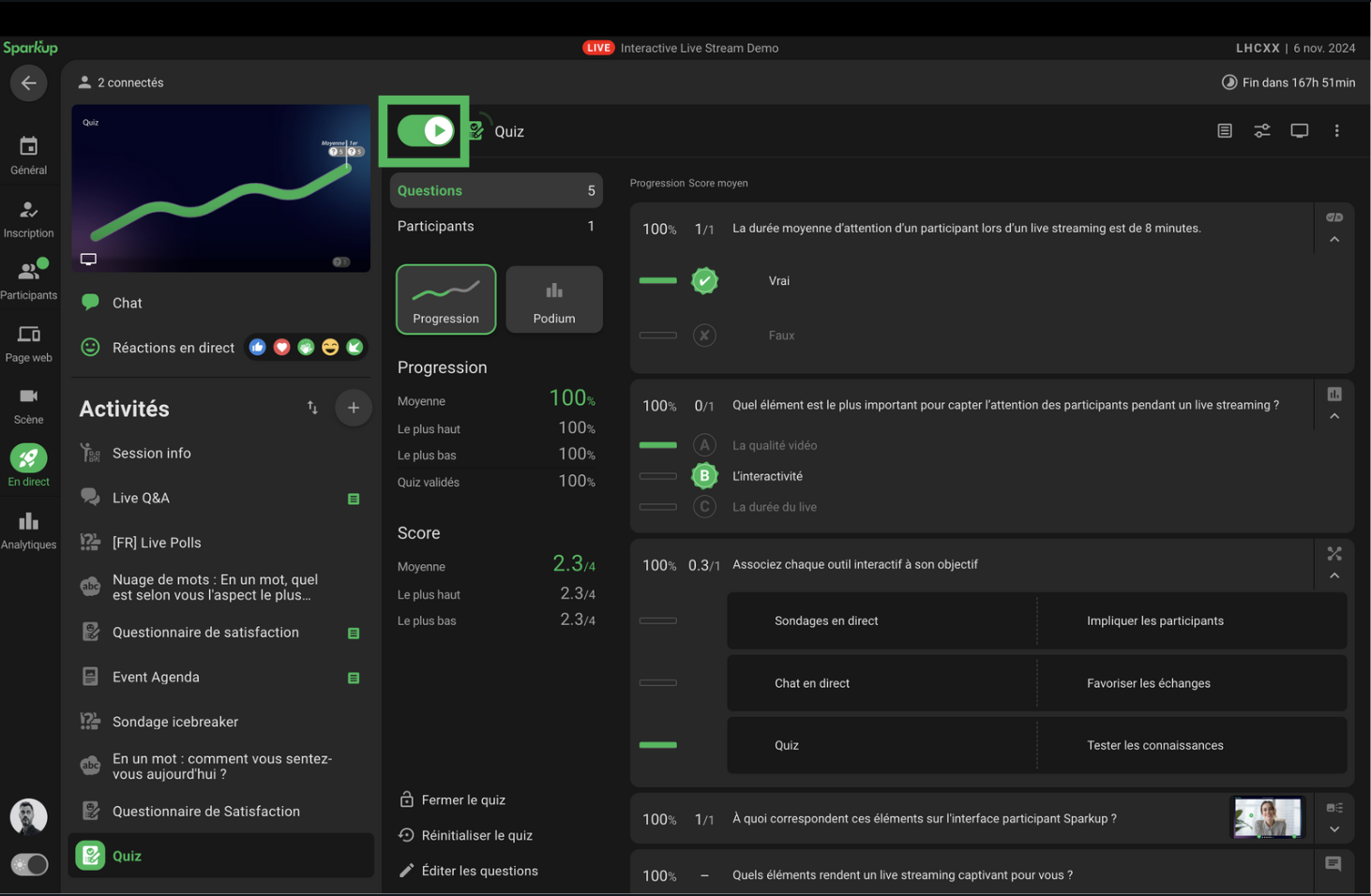This screenshot has width=1371, height=896.
Task: Open the Analytiques sidebar section
Action: 28,530
